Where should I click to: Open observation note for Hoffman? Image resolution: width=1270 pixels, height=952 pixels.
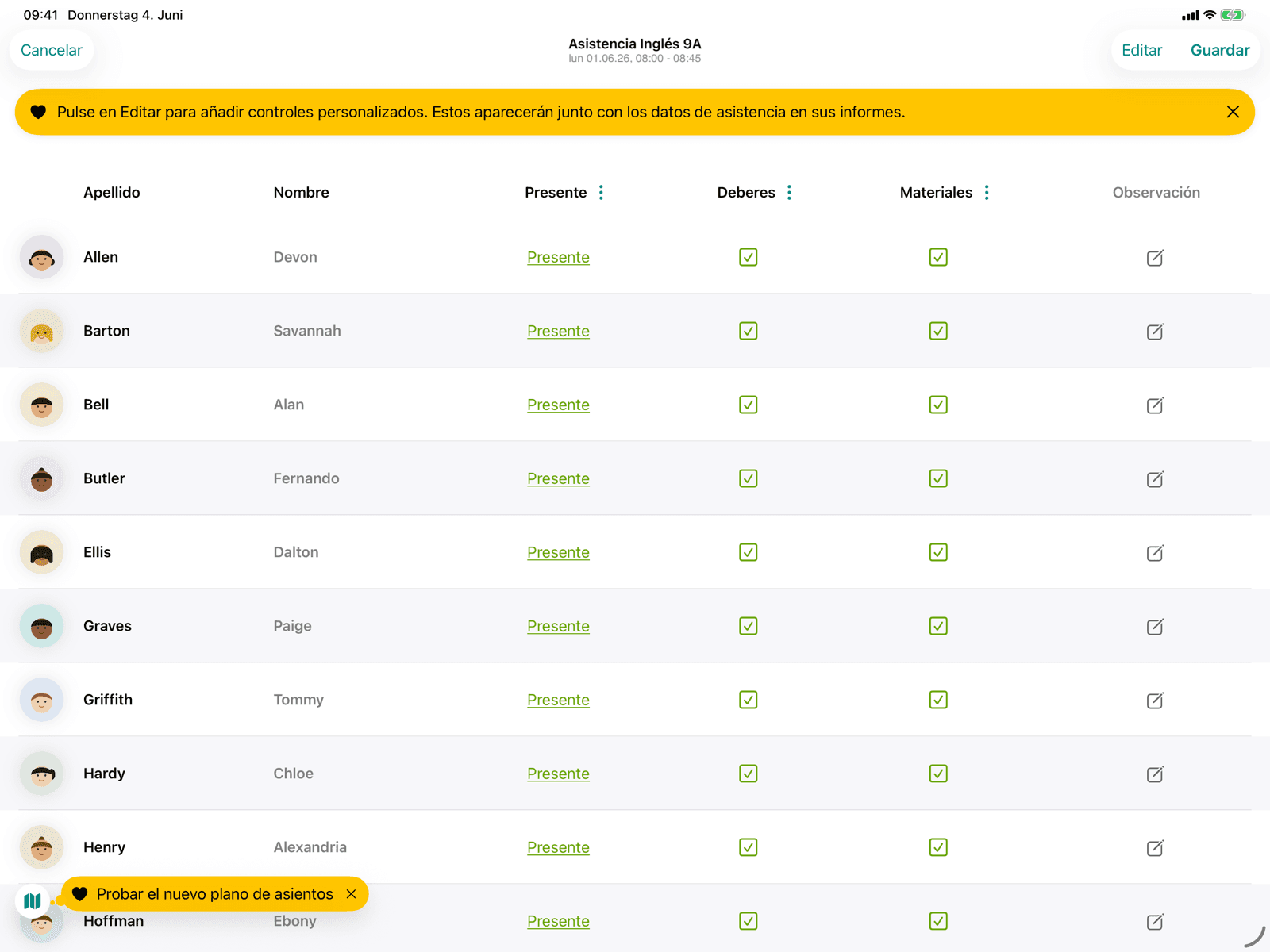1155,922
